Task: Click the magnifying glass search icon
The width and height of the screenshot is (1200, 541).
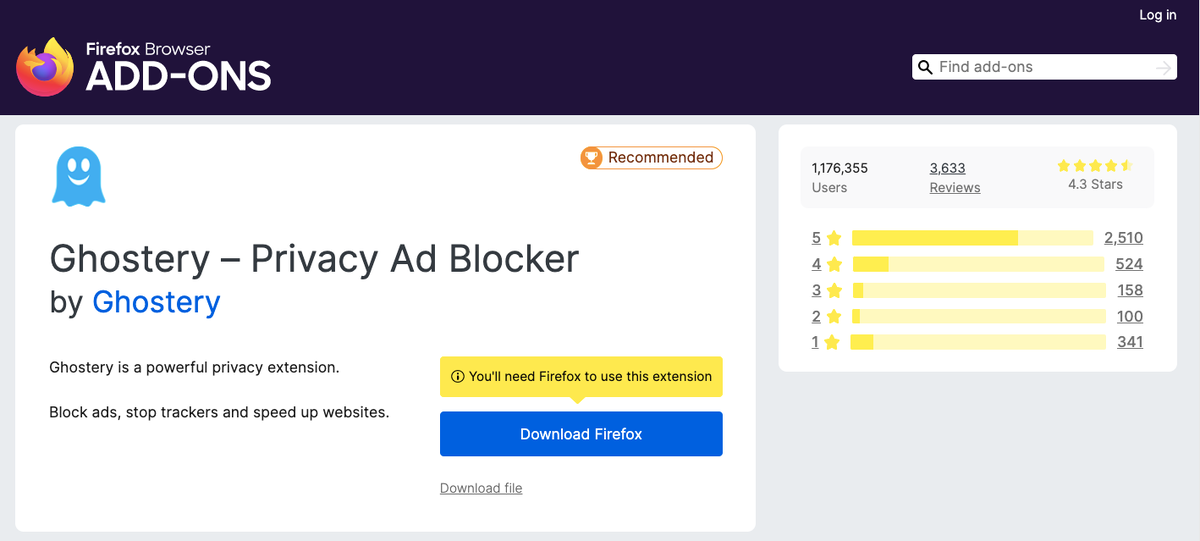Action: click(x=925, y=67)
